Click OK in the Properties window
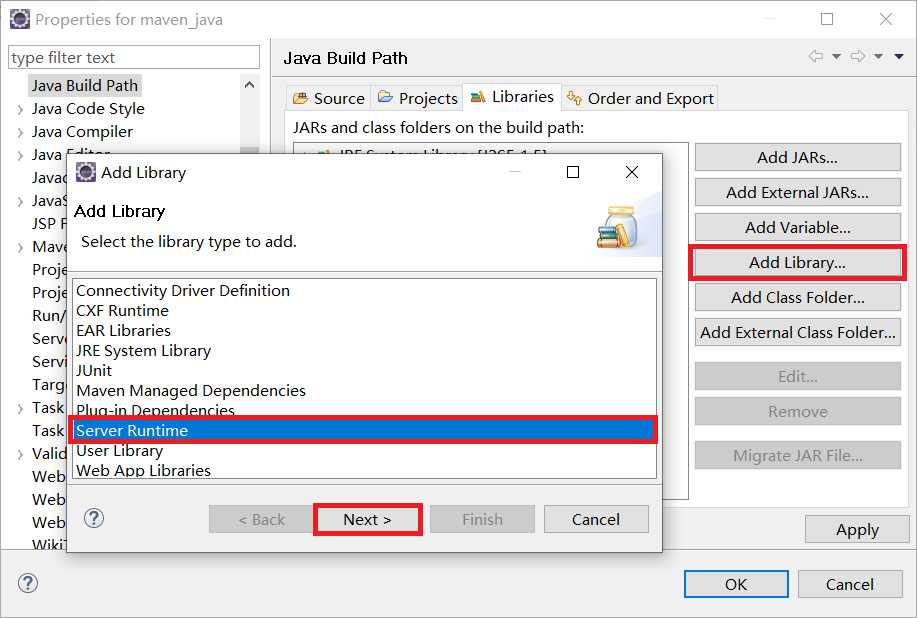917x618 pixels. coord(736,584)
